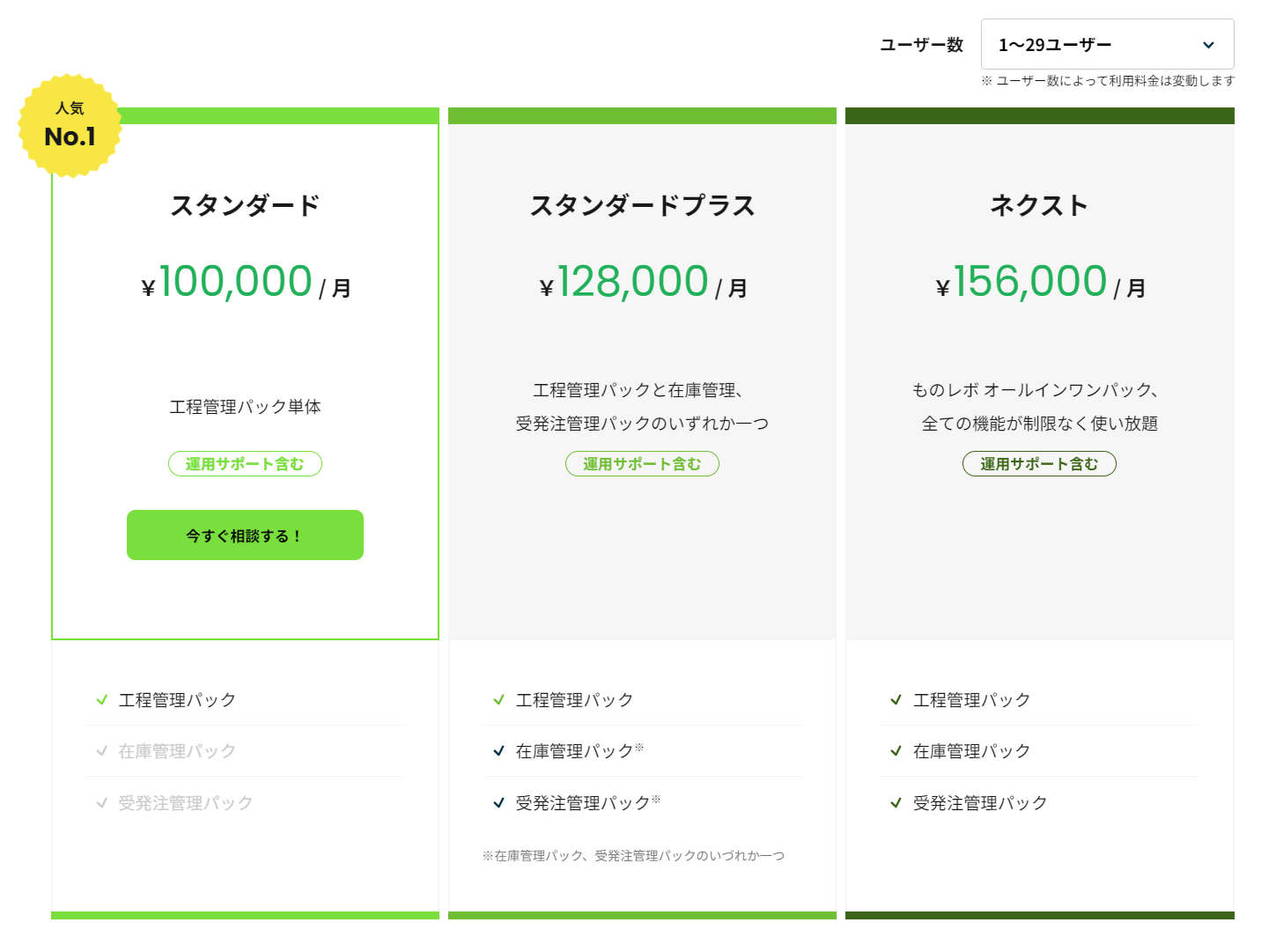Select the ネクスト plan title
Image resolution: width=1276 pixels, height=952 pixels.
click(x=1039, y=206)
